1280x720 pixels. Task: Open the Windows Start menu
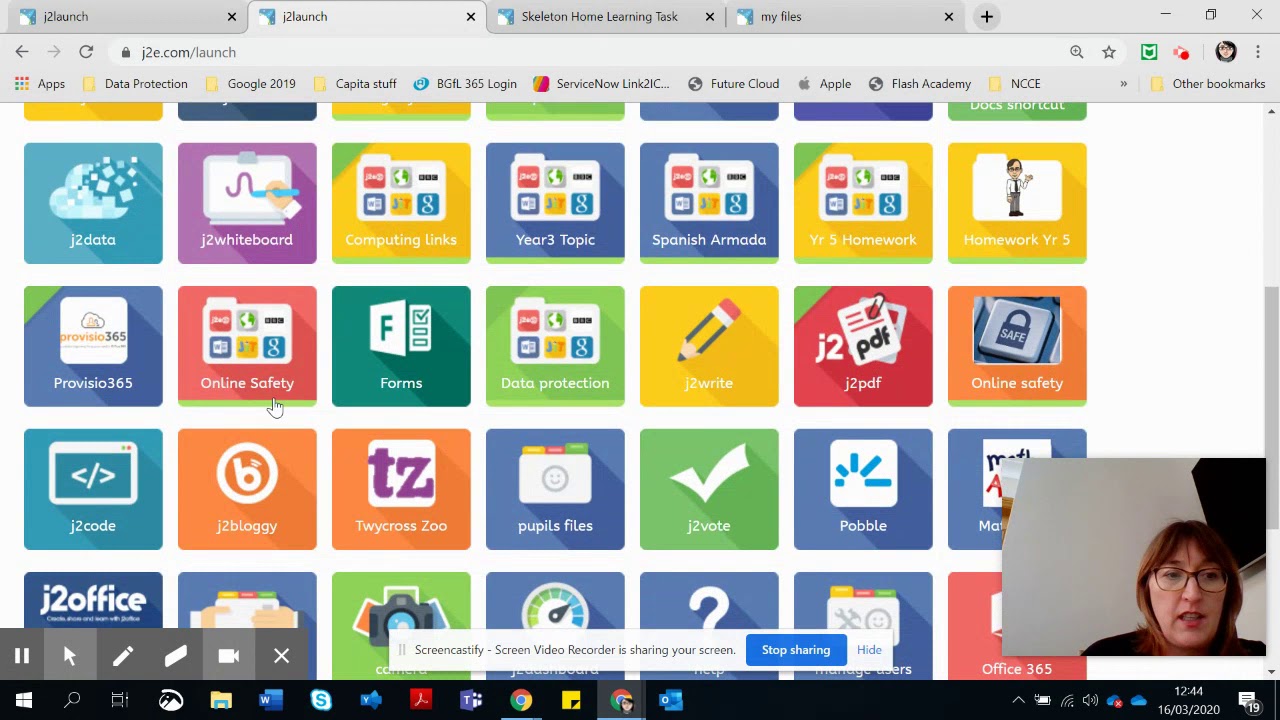tap(24, 700)
